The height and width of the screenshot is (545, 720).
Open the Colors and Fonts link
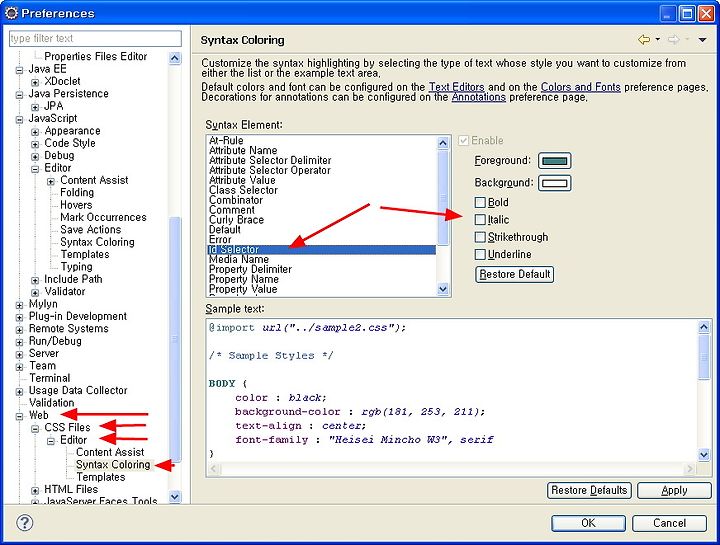point(580,87)
